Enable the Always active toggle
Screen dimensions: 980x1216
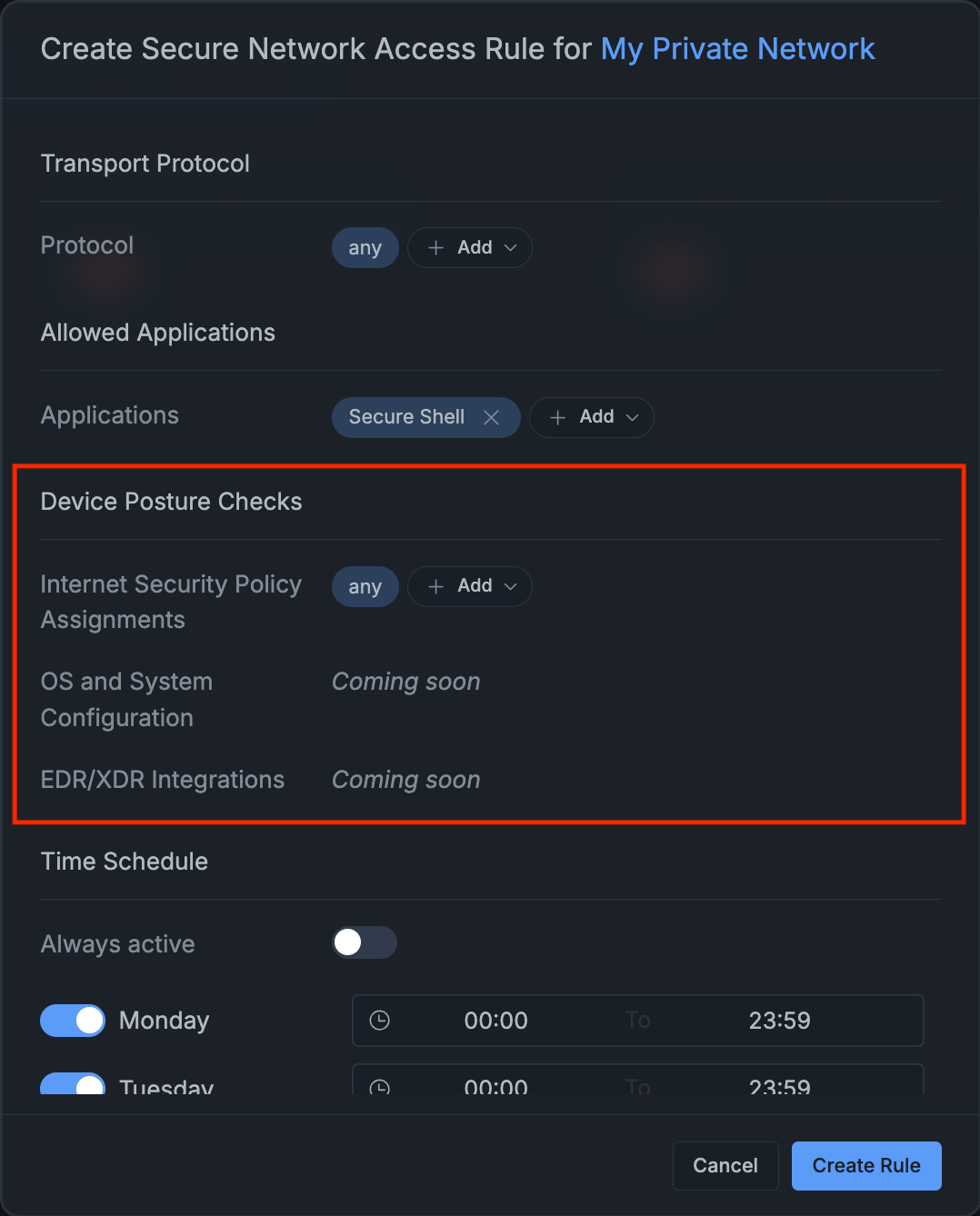[364, 942]
